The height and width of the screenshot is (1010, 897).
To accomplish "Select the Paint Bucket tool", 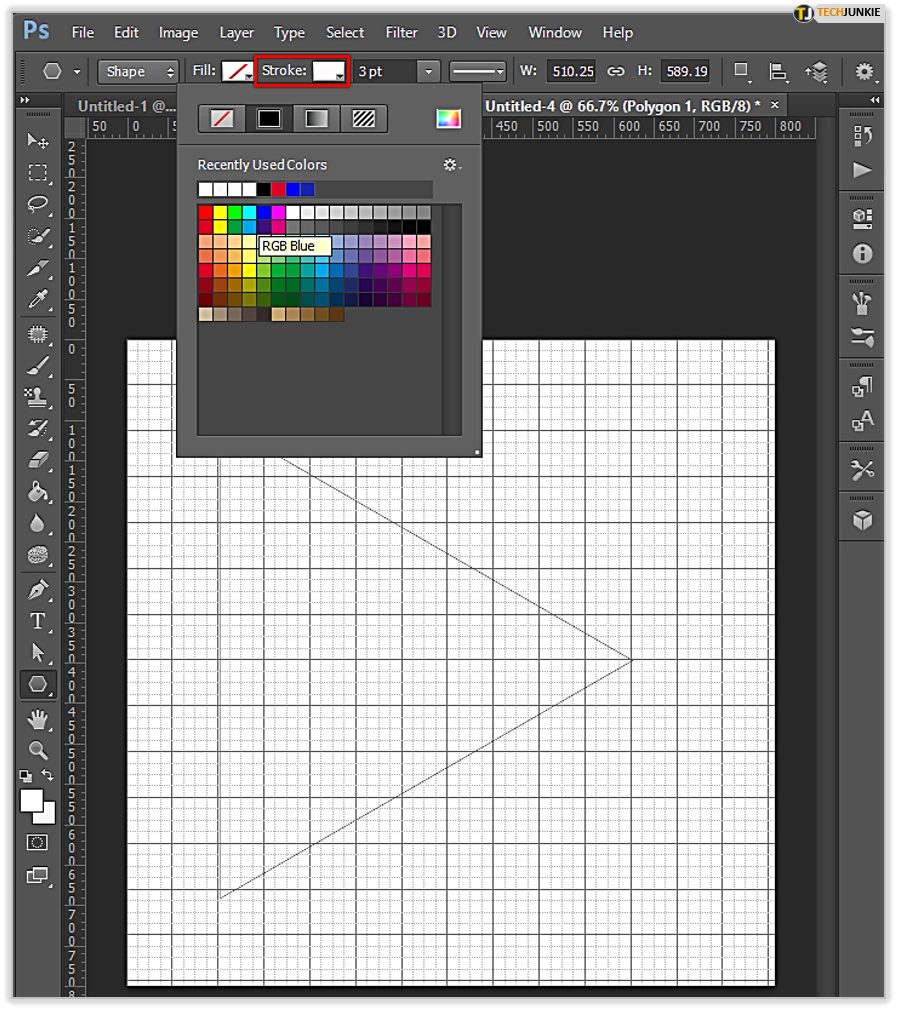I will (x=37, y=491).
